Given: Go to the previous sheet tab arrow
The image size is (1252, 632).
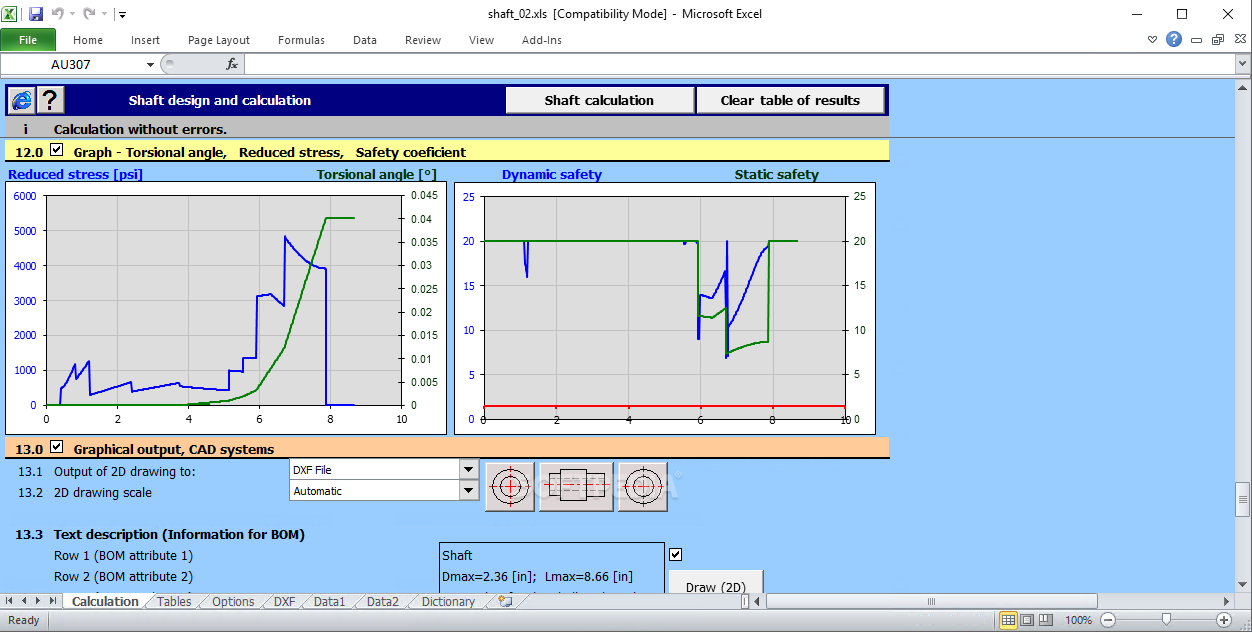Looking at the screenshot, I should (x=25, y=601).
